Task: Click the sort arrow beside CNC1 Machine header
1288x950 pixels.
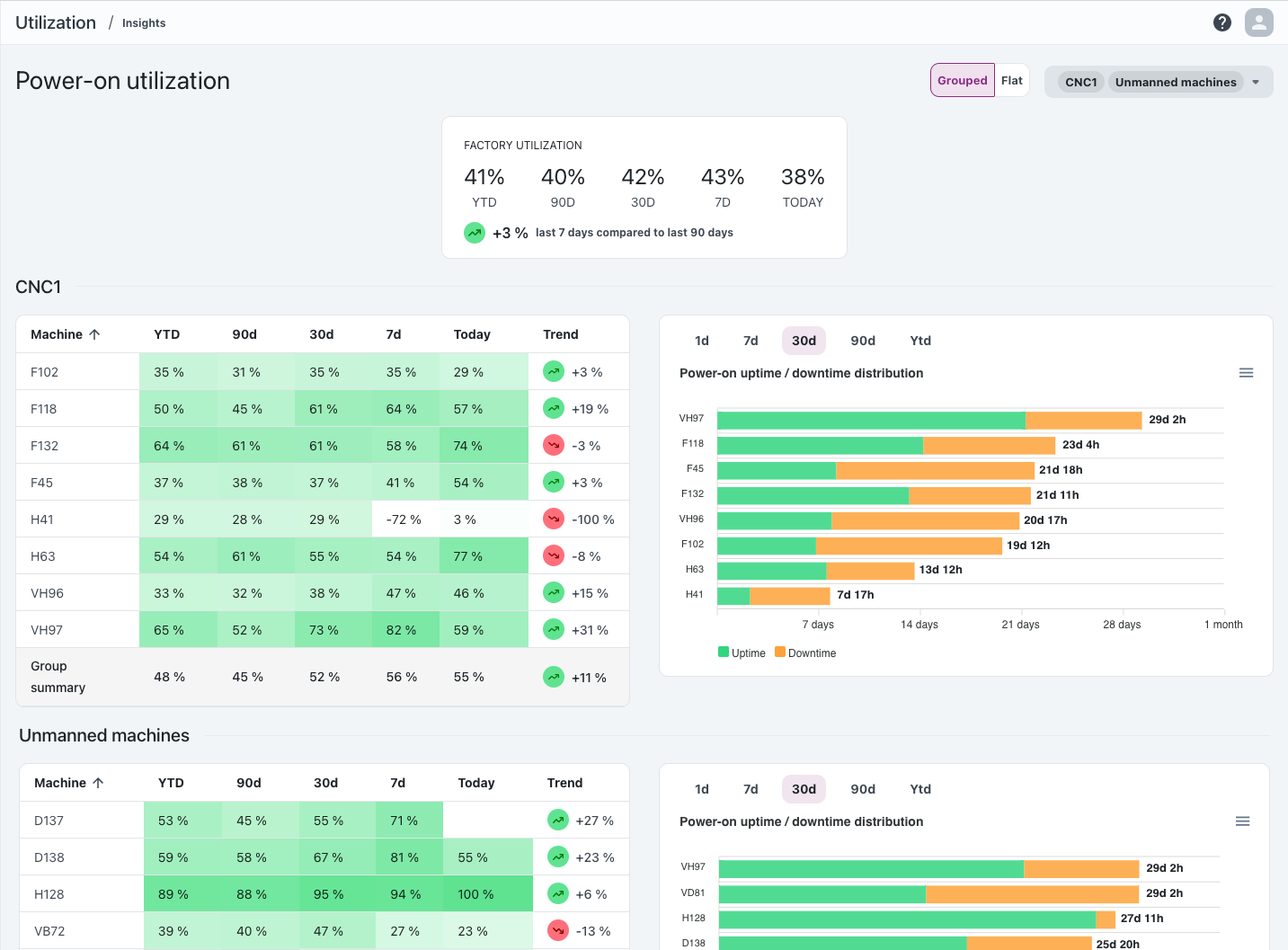Action: pos(94,334)
